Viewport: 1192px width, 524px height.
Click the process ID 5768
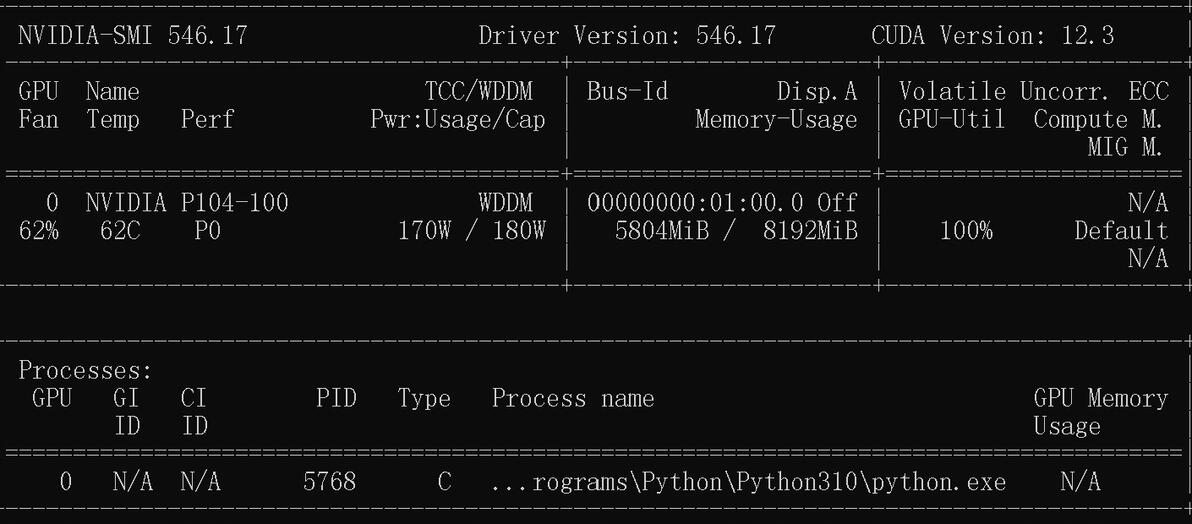329,482
